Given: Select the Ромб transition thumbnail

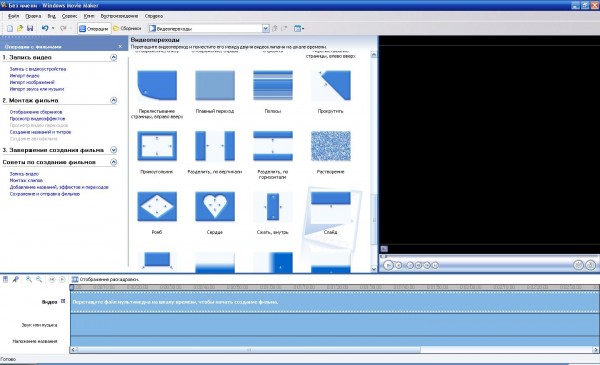Looking at the screenshot, I should pos(157,206).
